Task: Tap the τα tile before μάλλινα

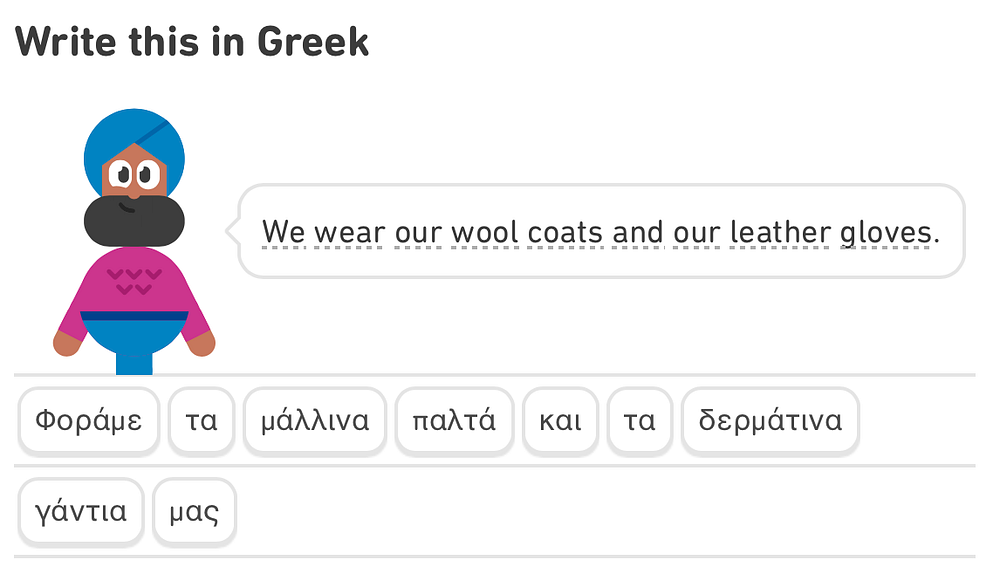Action: pyautogui.click(x=201, y=421)
